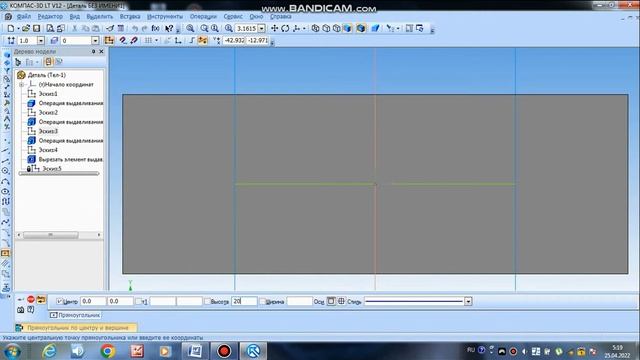Open the Операции menu

pos(203,17)
